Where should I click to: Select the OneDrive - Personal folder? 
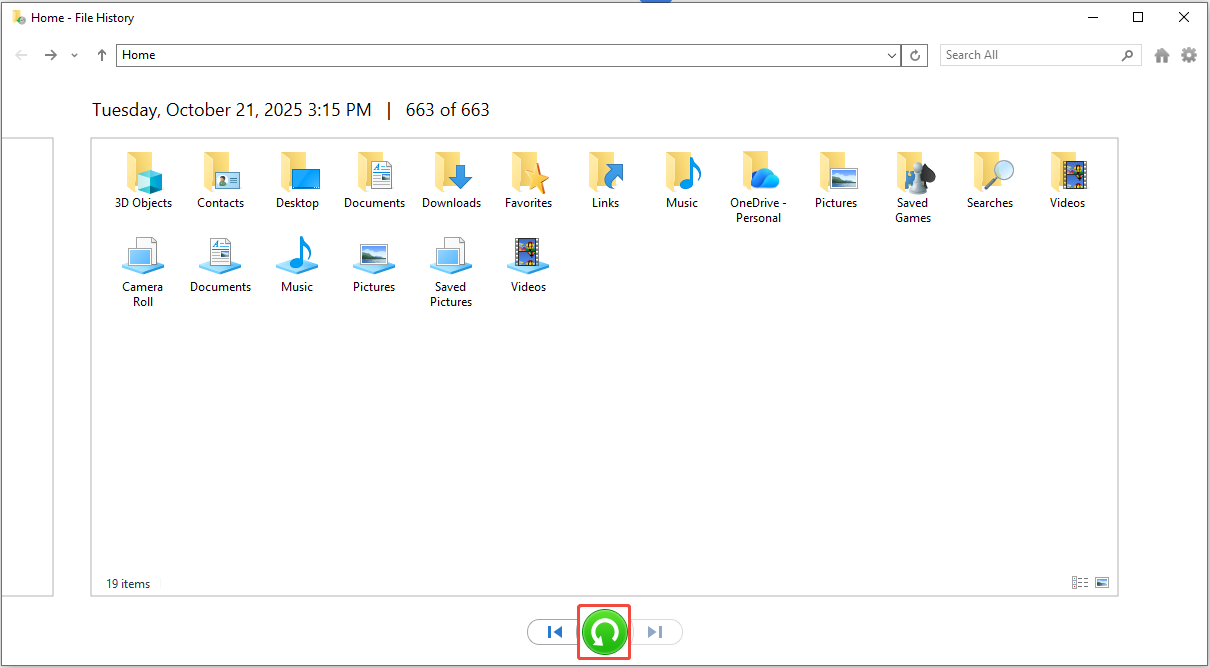tap(758, 186)
